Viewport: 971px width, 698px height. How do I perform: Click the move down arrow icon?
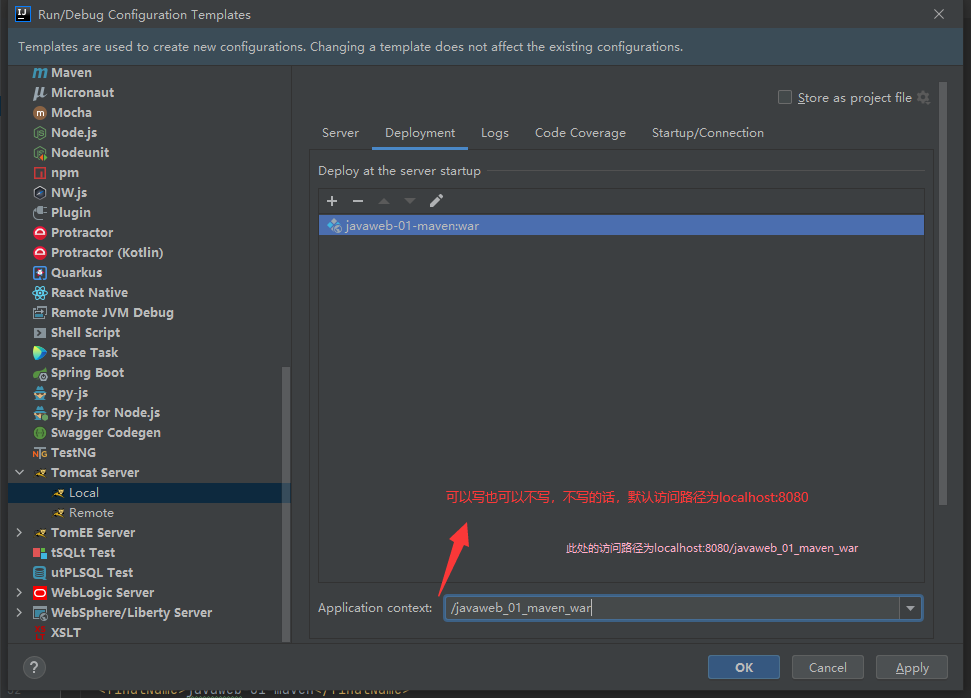pos(410,201)
